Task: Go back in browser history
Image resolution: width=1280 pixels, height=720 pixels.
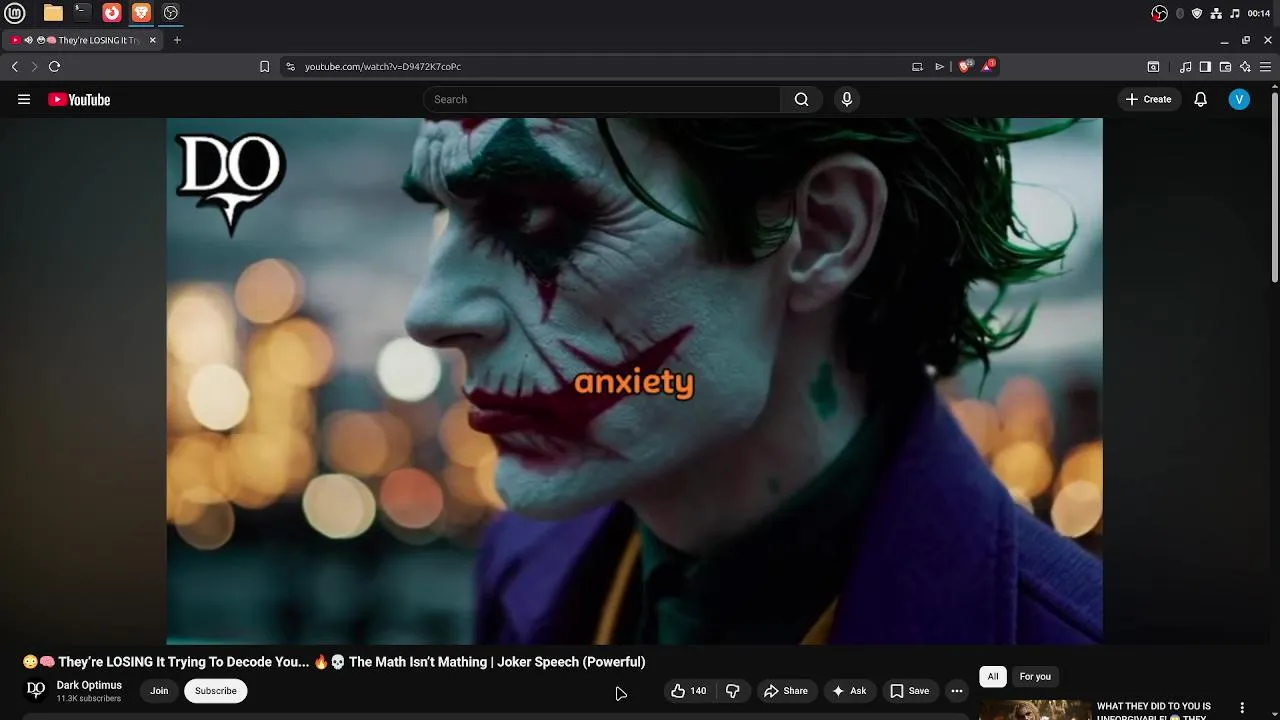Action: 15,66
